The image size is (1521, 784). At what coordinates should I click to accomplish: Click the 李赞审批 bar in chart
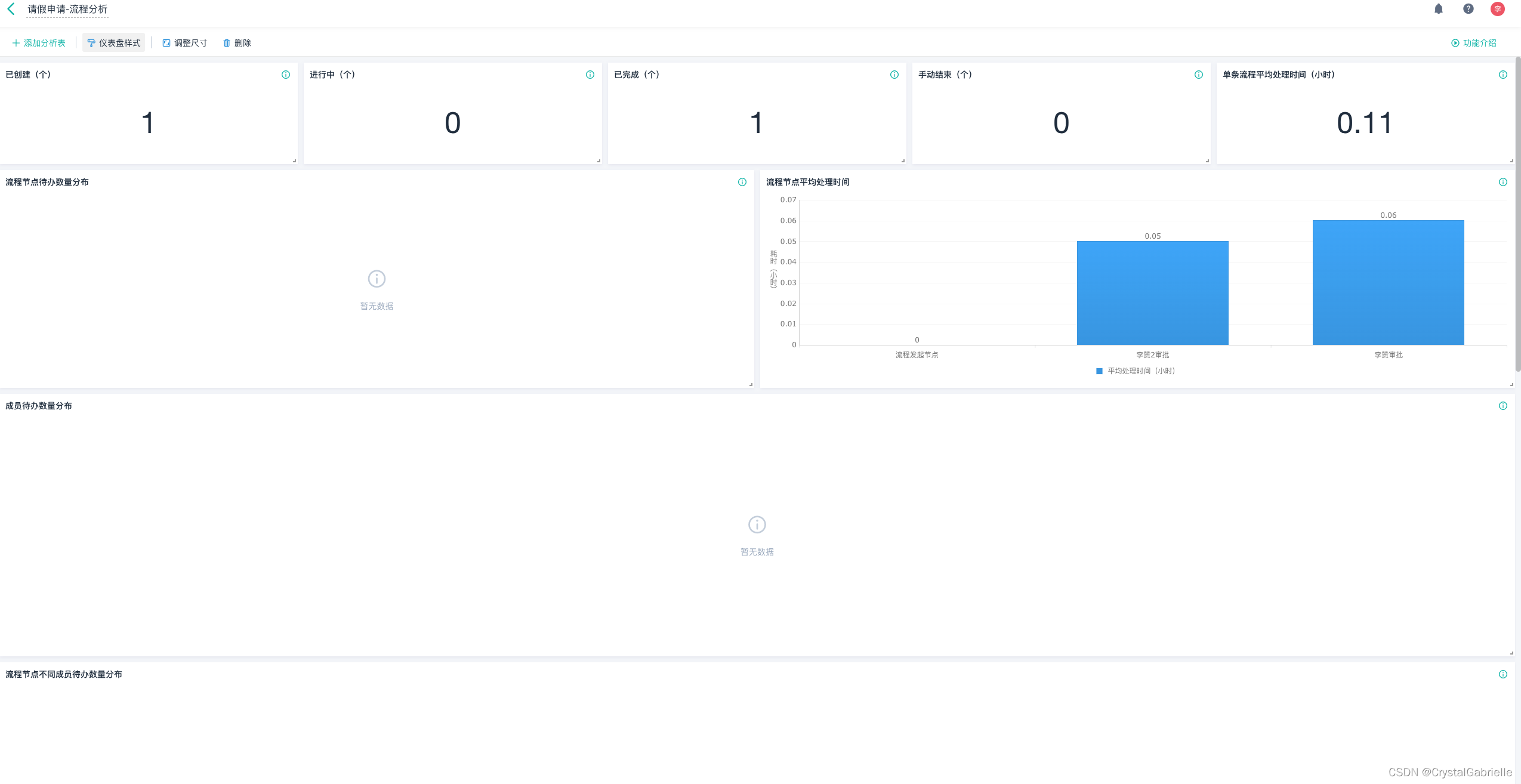[1388, 282]
